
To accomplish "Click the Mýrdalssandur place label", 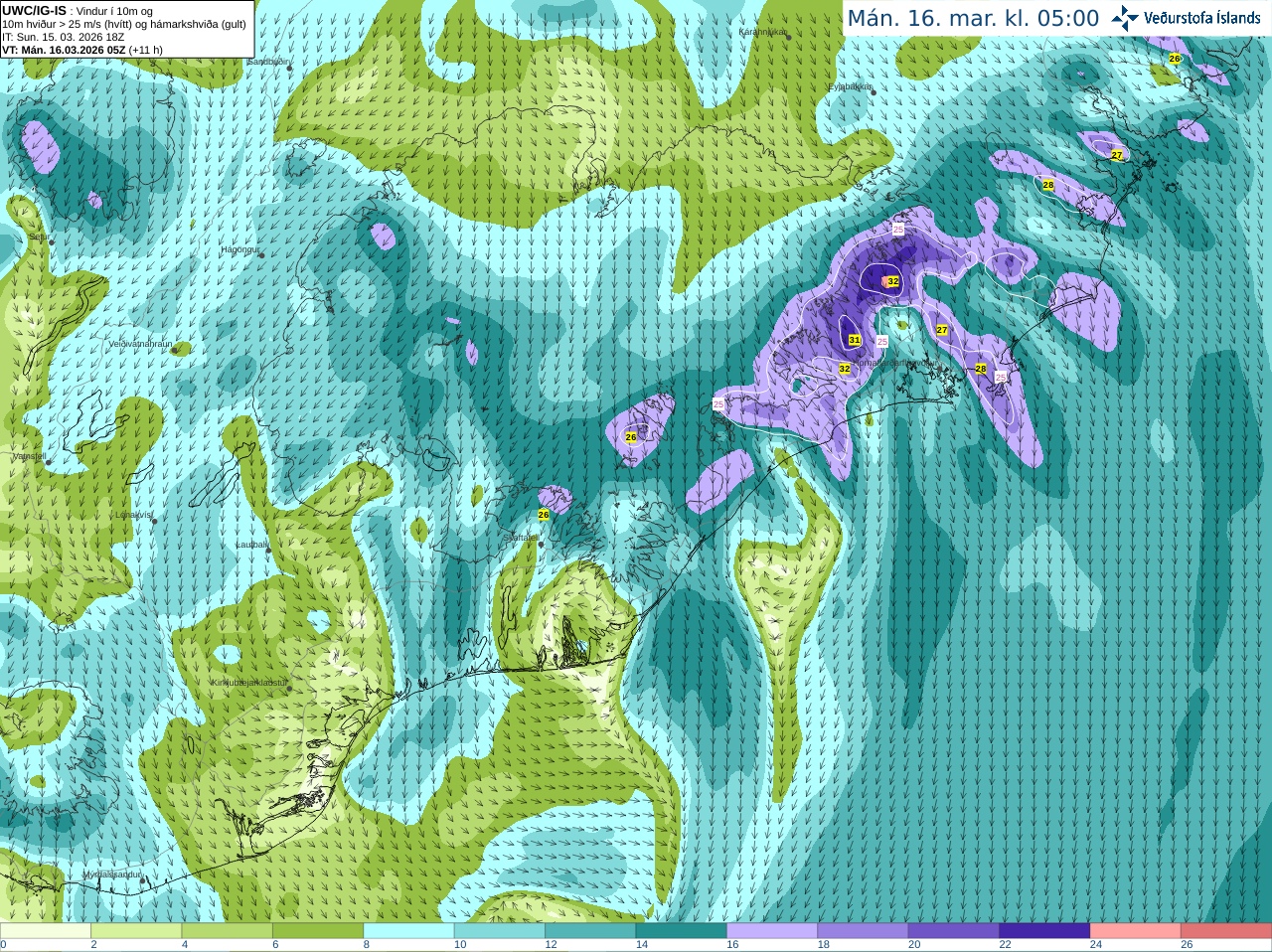I will 111,874.
